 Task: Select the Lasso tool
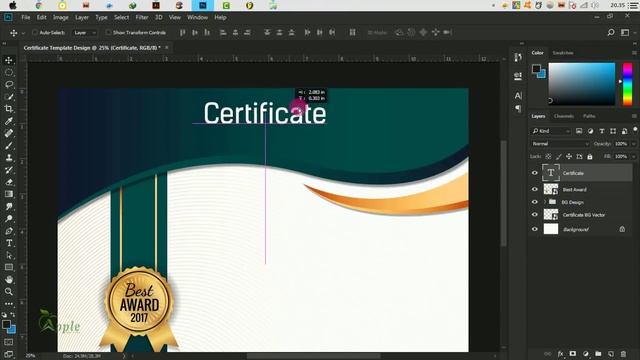point(9,84)
